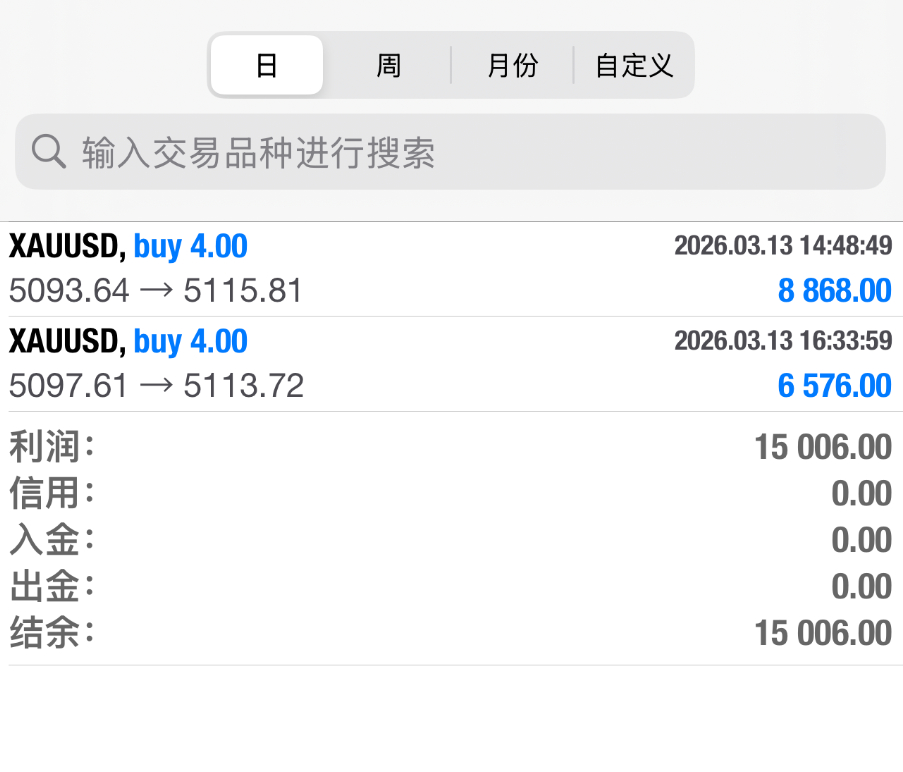Tap the 信用 value 0.00
Screen dimensions: 903x772
(862, 493)
